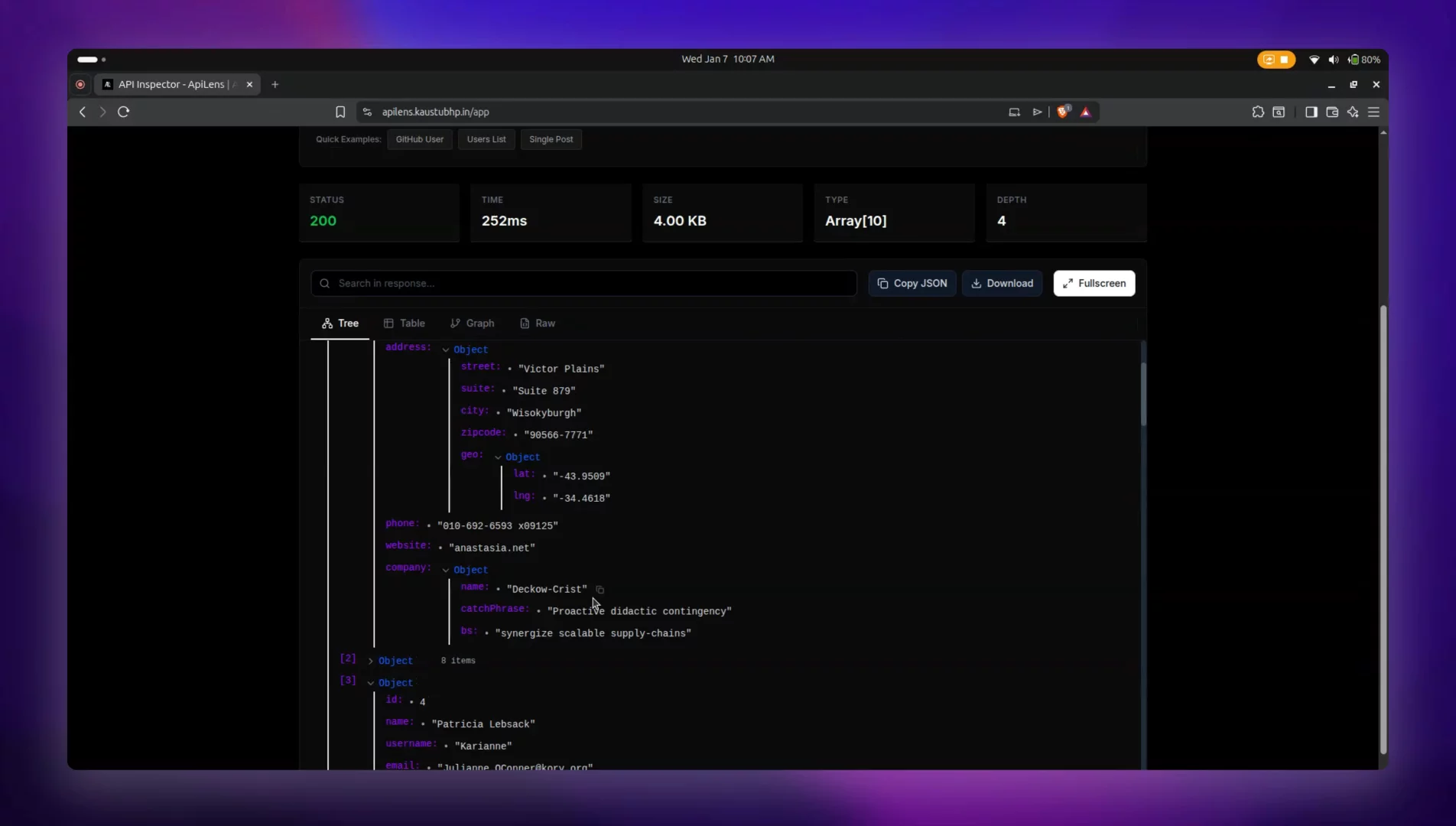Reload the page with the refresh icon

[123, 112]
